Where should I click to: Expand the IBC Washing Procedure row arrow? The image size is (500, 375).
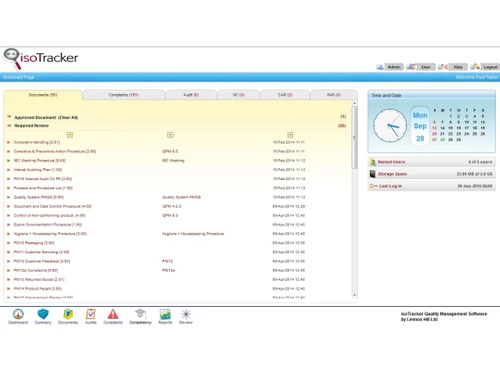click(x=8, y=161)
